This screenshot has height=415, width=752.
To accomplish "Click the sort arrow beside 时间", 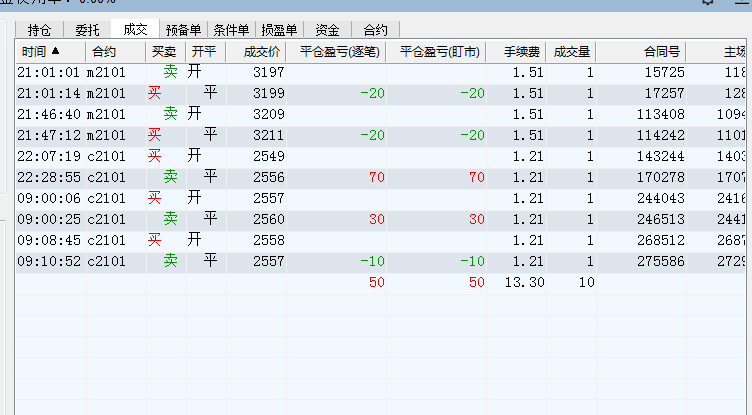I will pyautogui.click(x=56, y=51).
